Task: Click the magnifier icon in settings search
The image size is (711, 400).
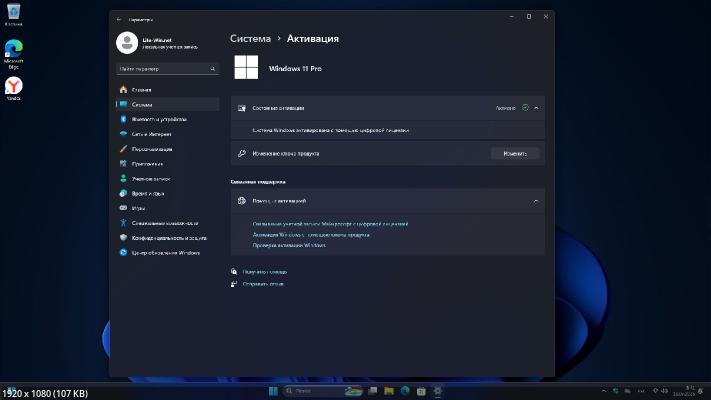Action: [213, 68]
